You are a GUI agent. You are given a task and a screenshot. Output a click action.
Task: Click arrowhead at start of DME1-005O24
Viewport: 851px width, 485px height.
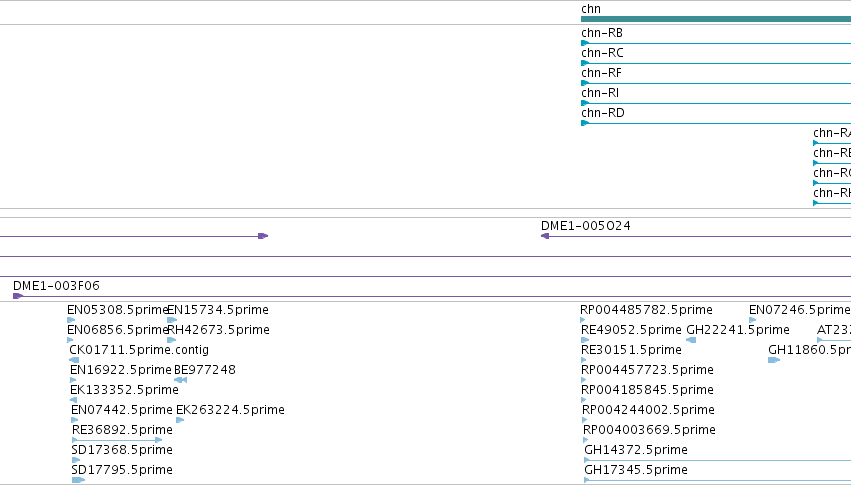click(545, 236)
